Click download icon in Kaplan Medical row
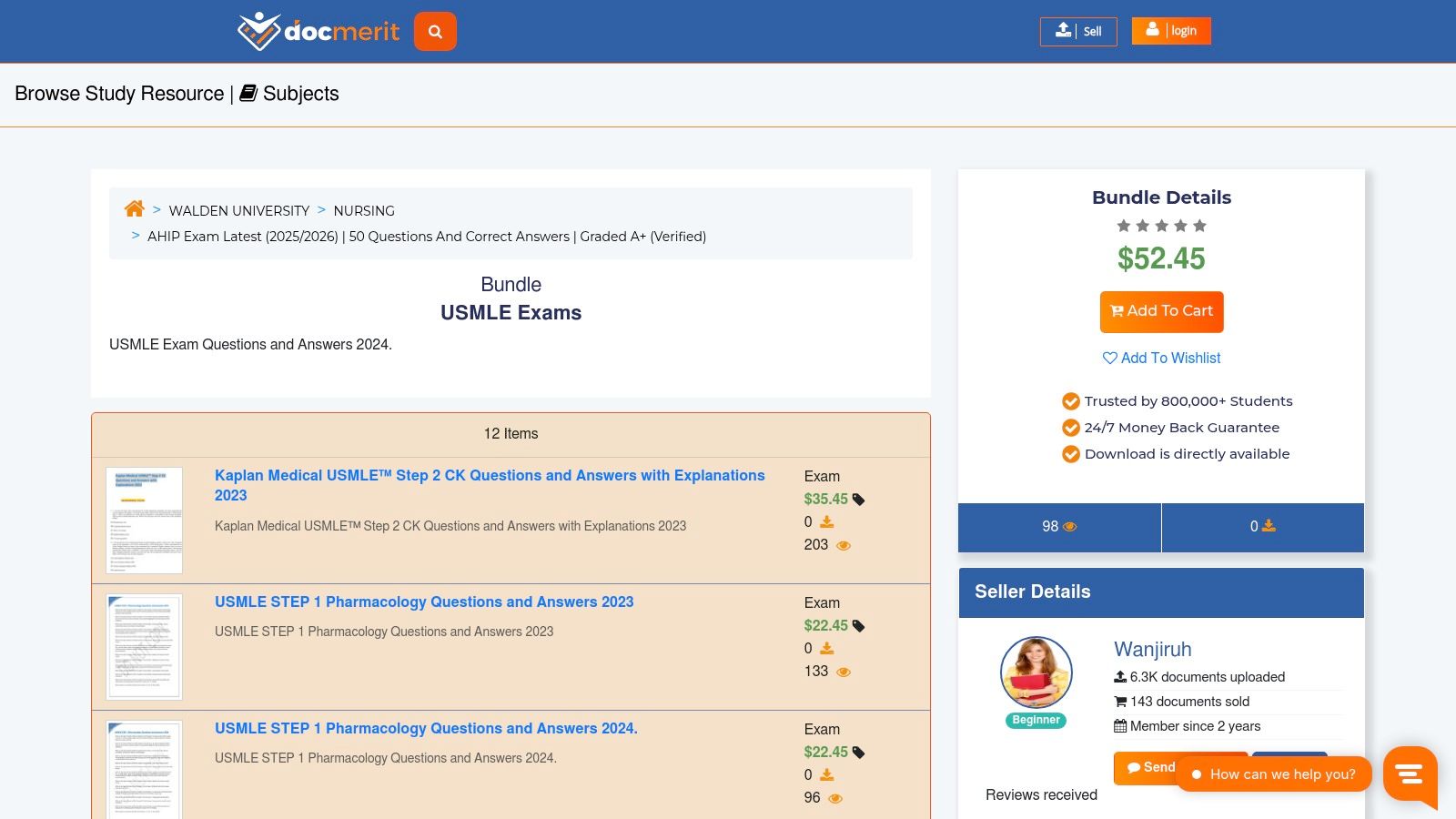The width and height of the screenshot is (1456, 819). tap(826, 521)
